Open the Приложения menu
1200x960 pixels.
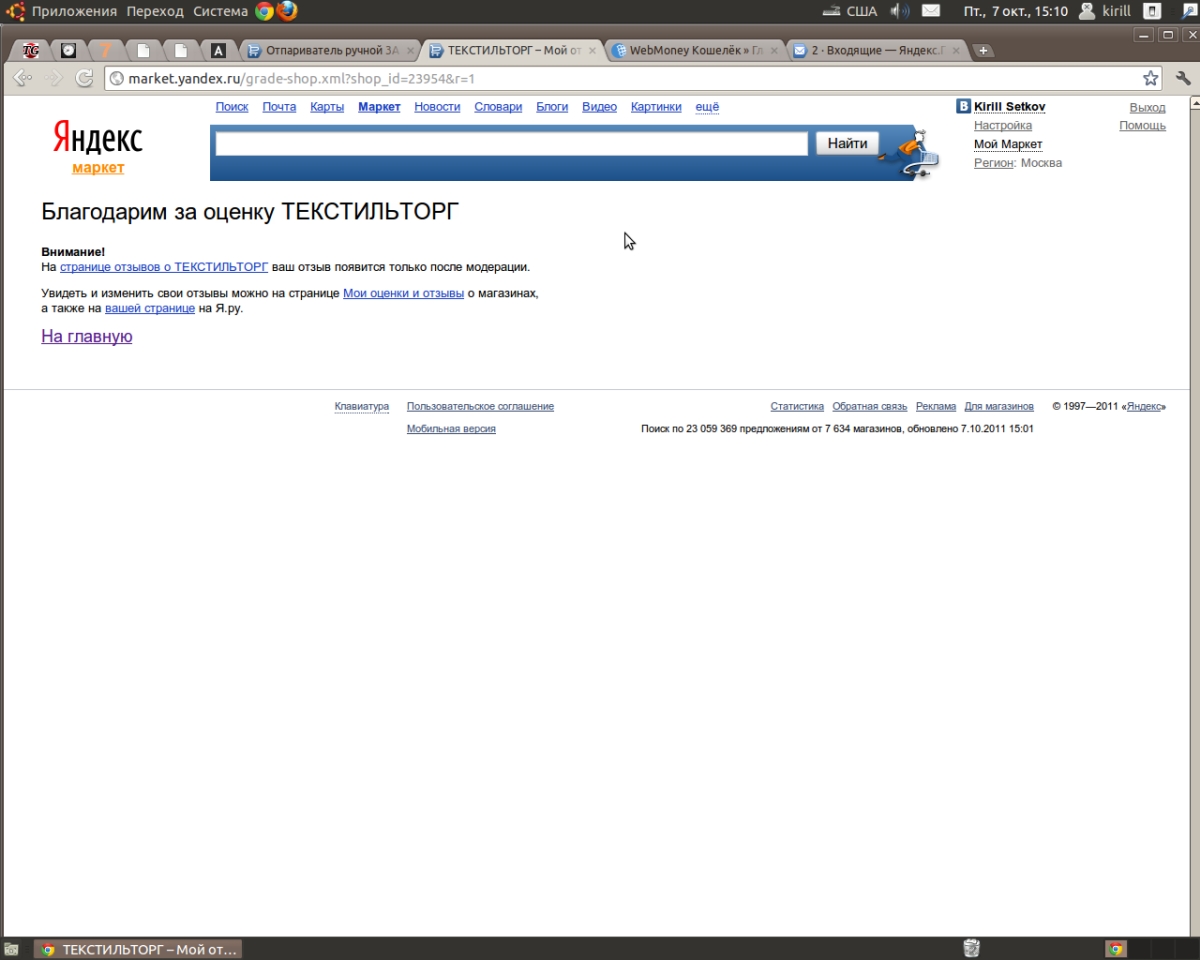[74, 12]
